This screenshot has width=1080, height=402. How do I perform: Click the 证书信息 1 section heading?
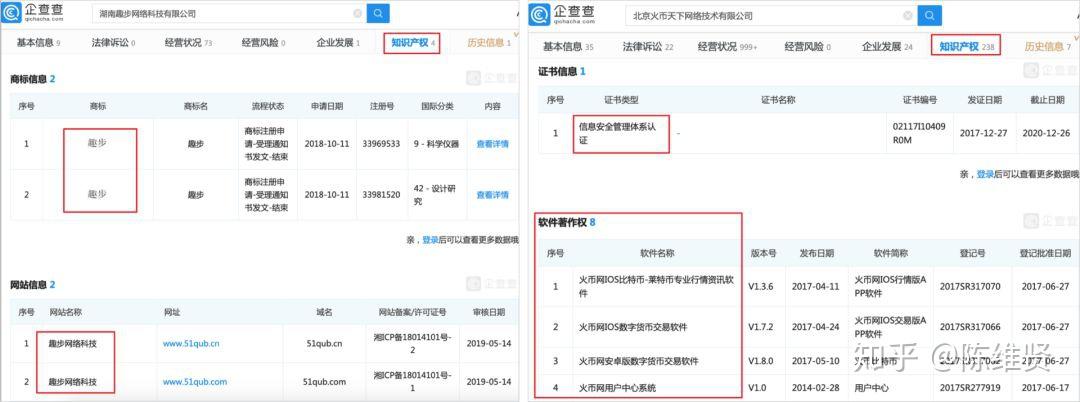562,72
